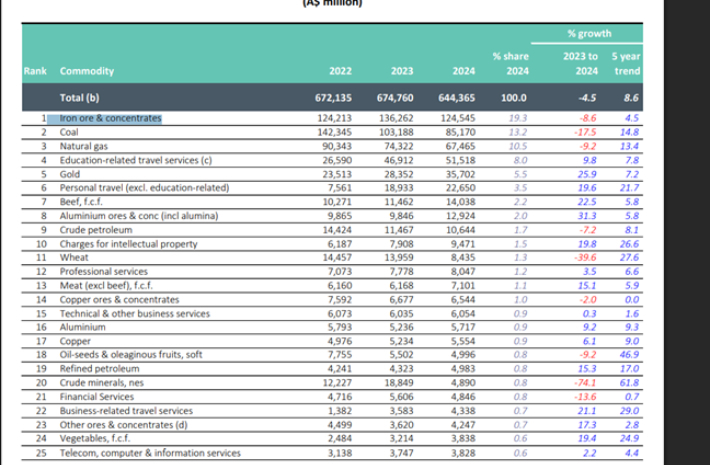Select 'Personal travel (excl. education-related)' text
This screenshot has height=465, width=710.
(144, 188)
